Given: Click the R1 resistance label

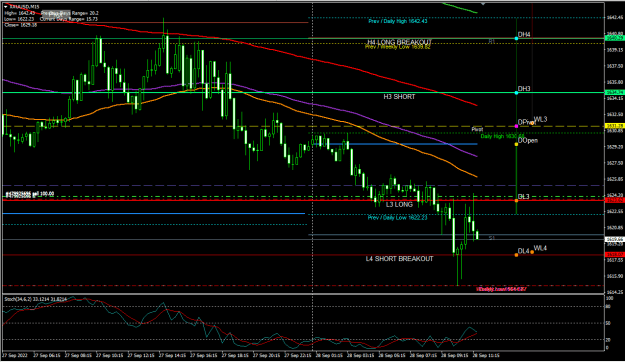Looking at the screenshot, I should (492, 41).
